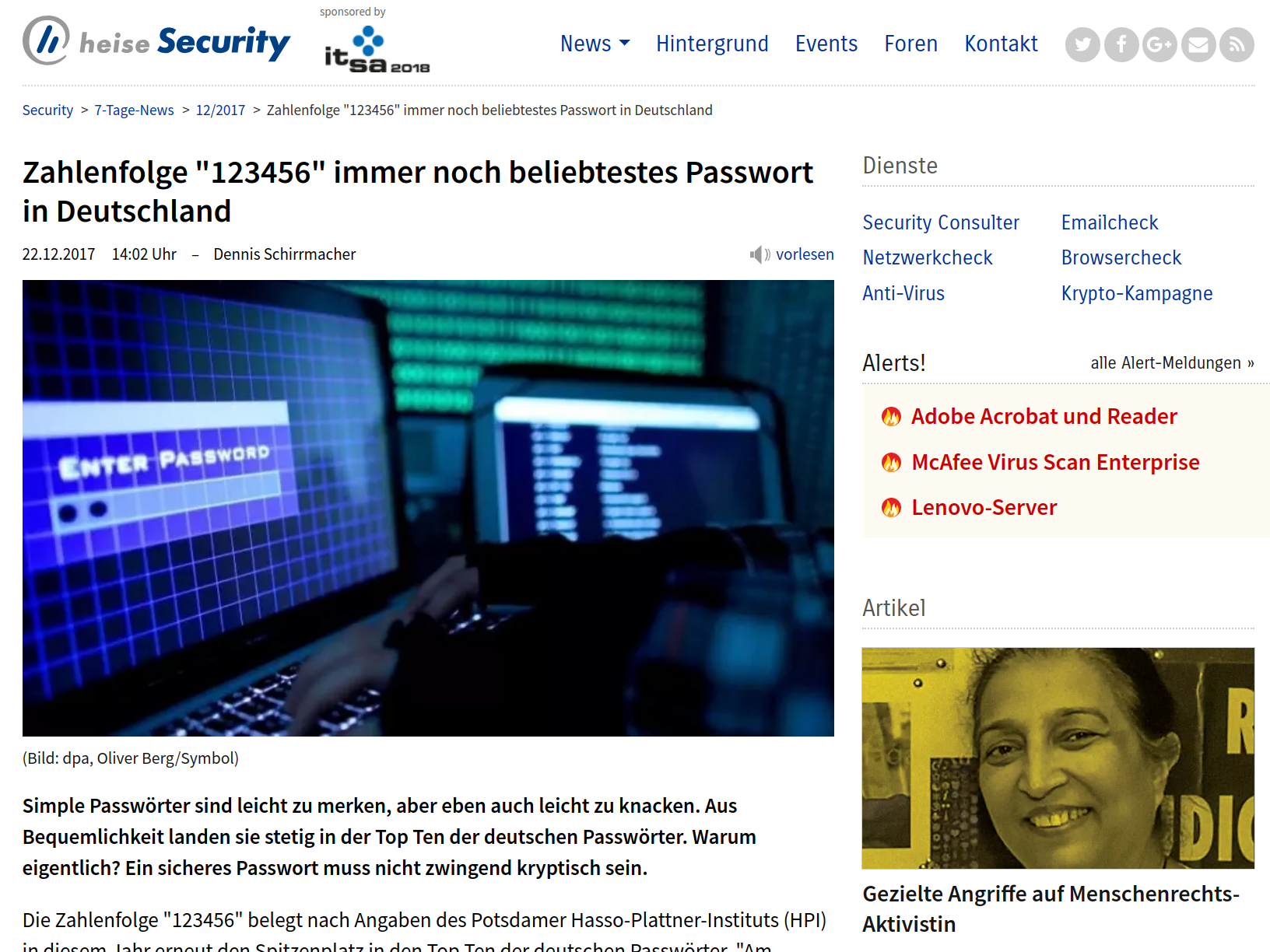Click the Enter Password article image

pyautogui.click(x=428, y=508)
